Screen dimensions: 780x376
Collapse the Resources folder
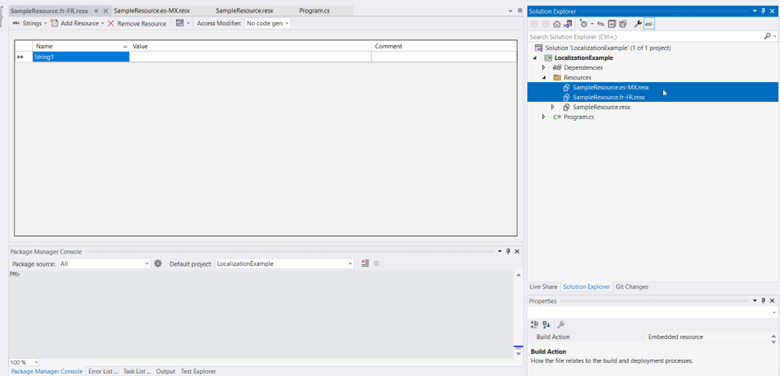[544, 78]
